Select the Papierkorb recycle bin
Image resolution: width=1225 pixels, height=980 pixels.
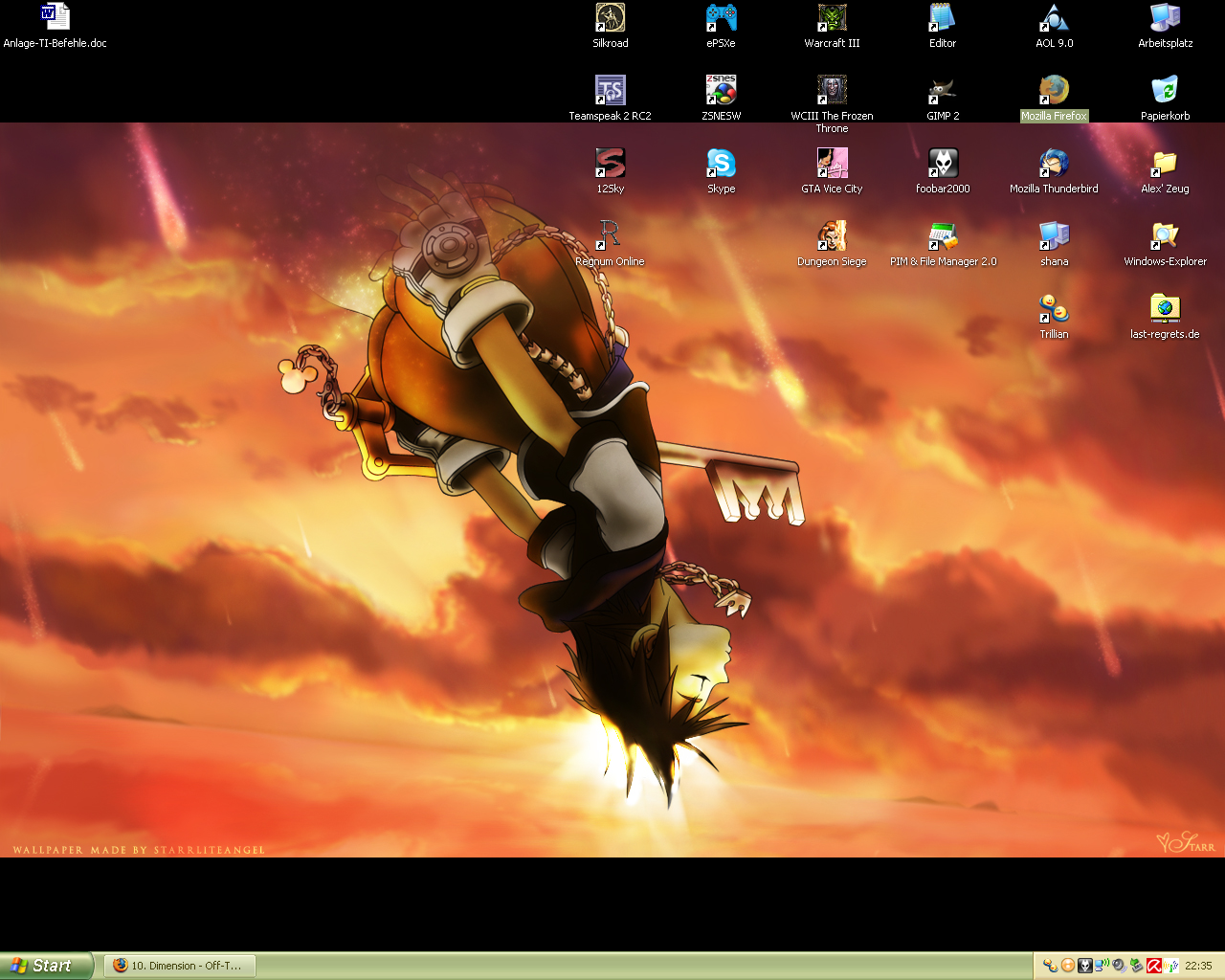(1165, 91)
